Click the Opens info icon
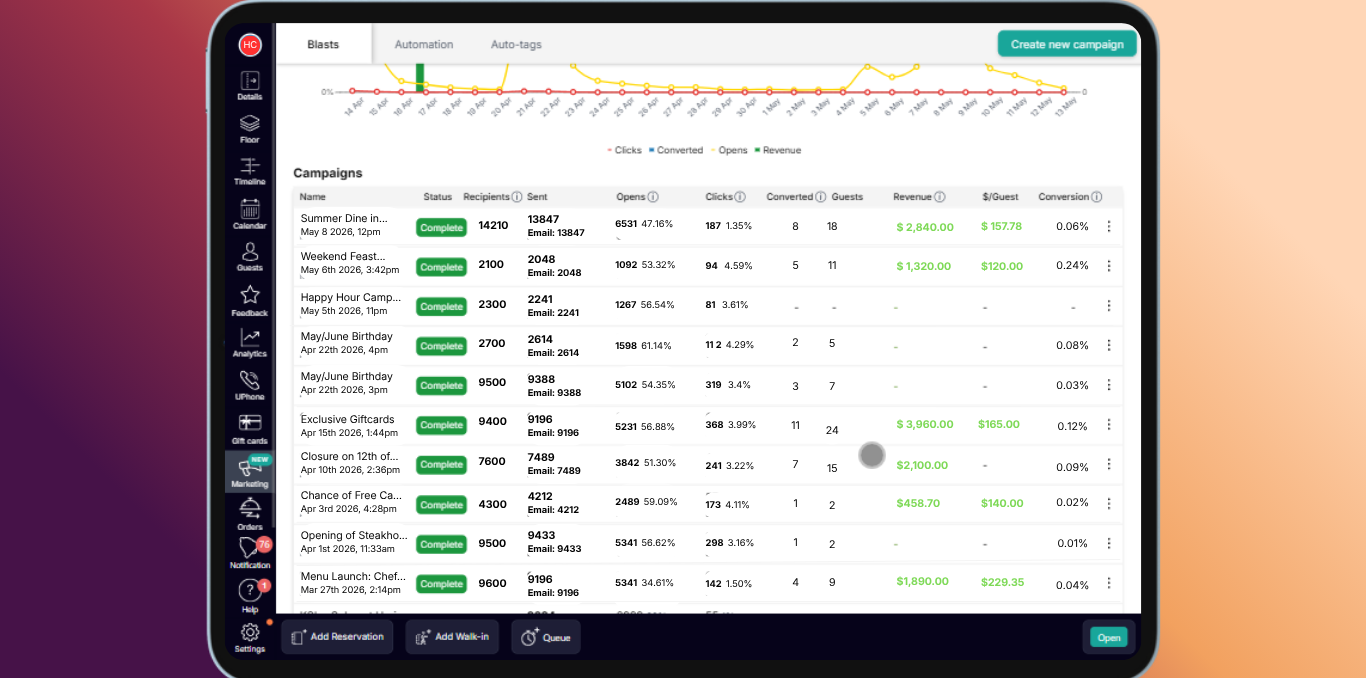The height and width of the screenshot is (678, 1366). point(653,197)
